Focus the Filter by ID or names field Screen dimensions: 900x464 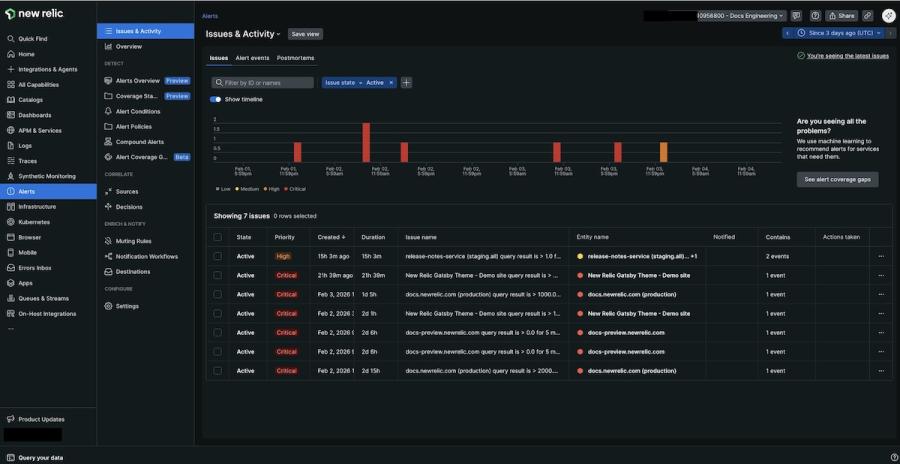[263, 83]
